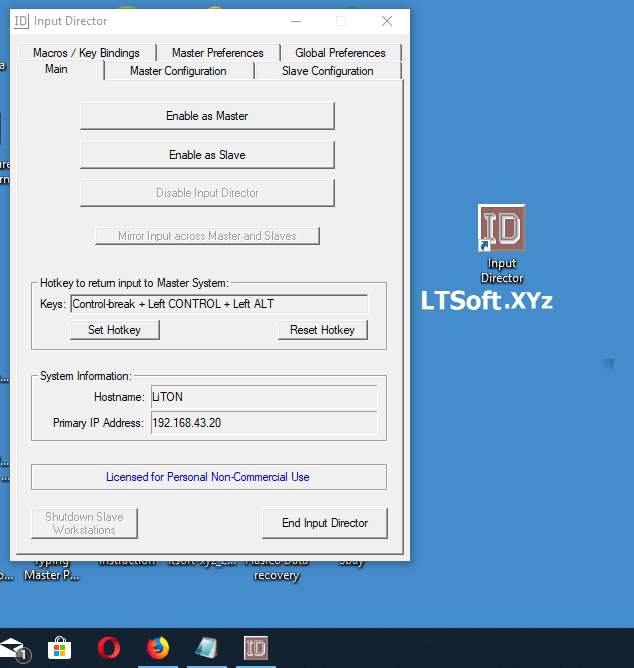Click the Hostname field showing LiTON
Screen dimensions: 634x668
[264, 397]
